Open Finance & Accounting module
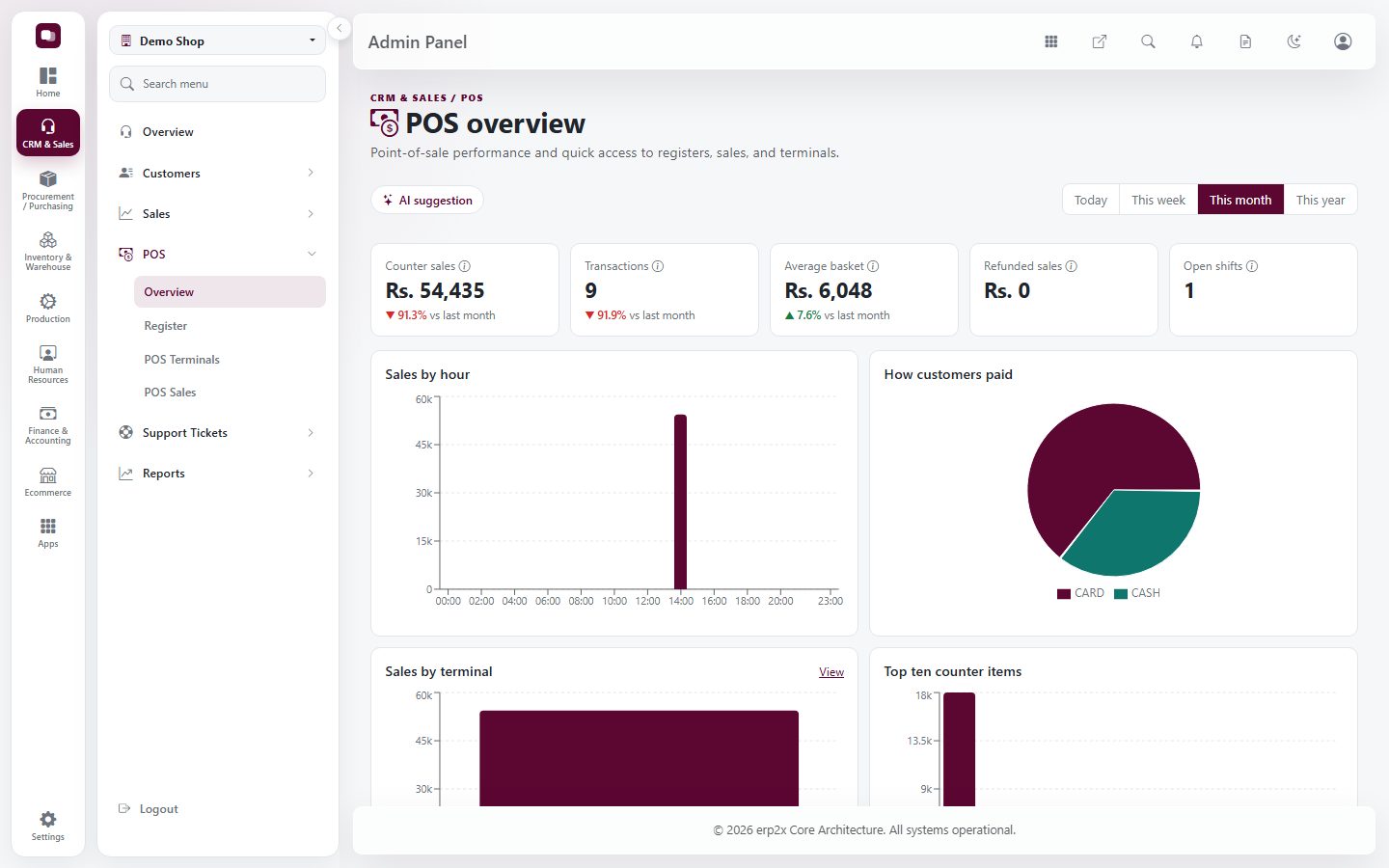 coord(48,424)
